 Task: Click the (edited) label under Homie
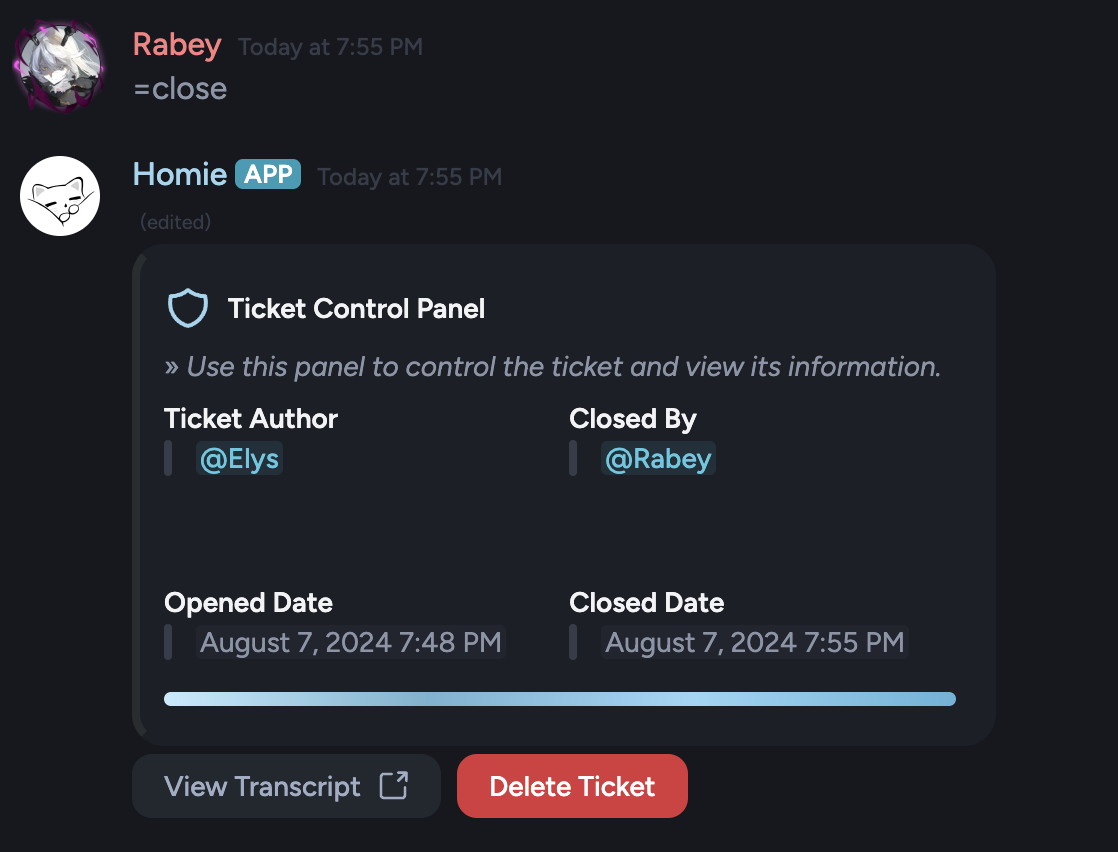(x=175, y=222)
